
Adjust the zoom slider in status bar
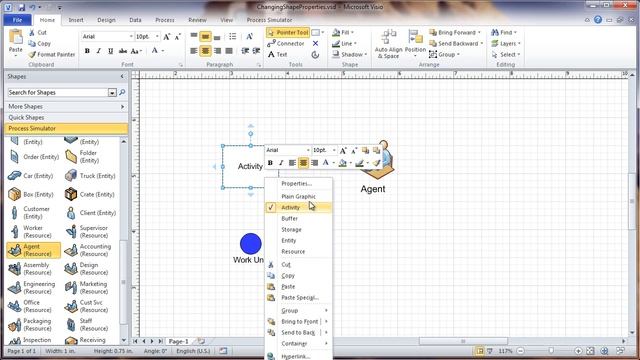pos(551,351)
